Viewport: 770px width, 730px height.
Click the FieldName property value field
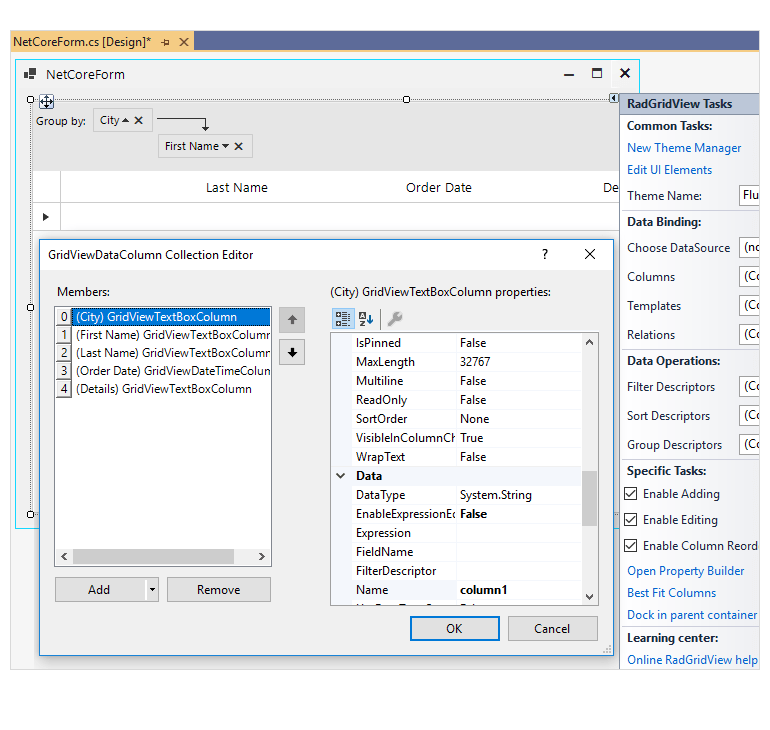point(520,552)
